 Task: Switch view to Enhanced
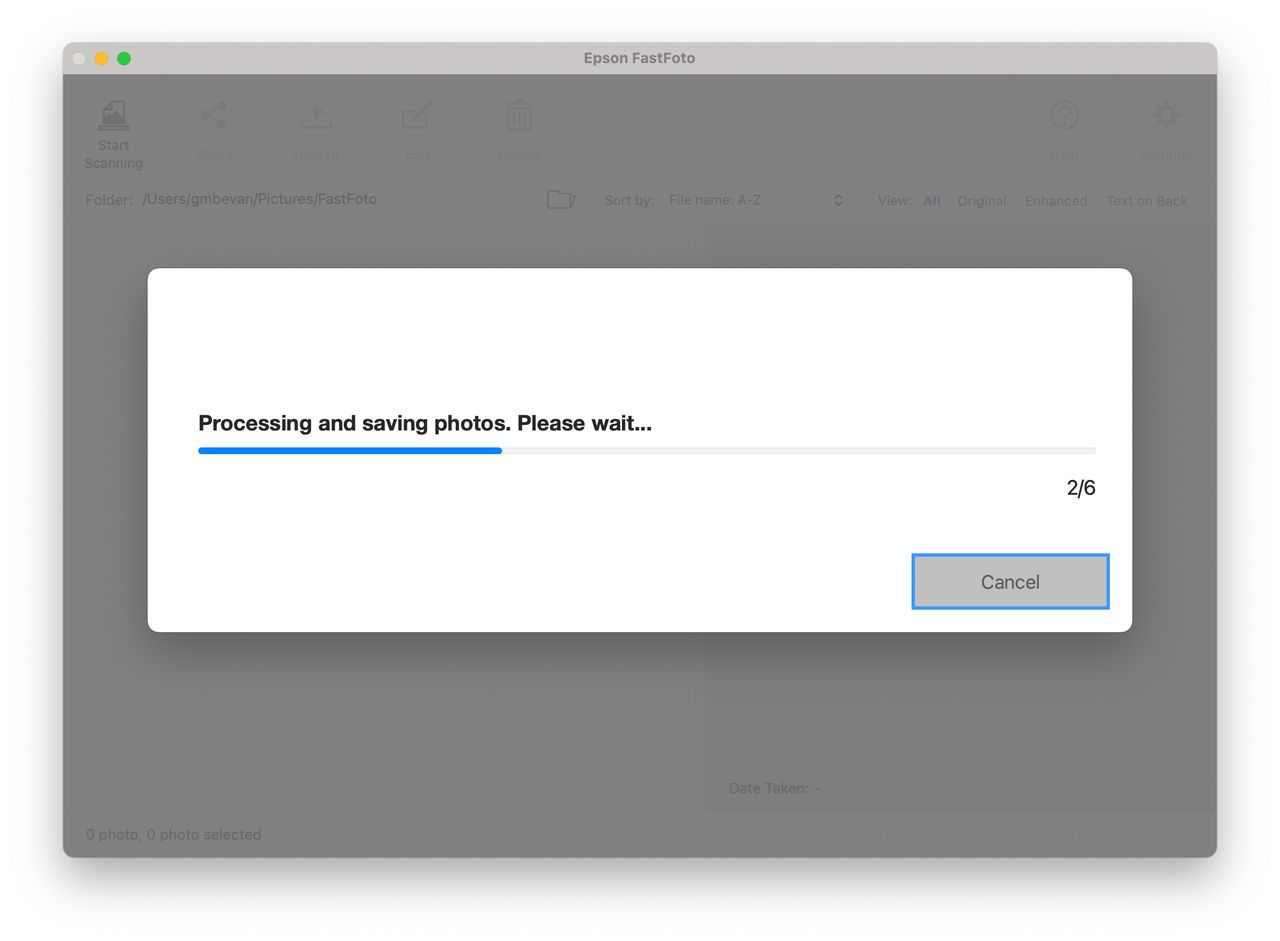point(1056,201)
